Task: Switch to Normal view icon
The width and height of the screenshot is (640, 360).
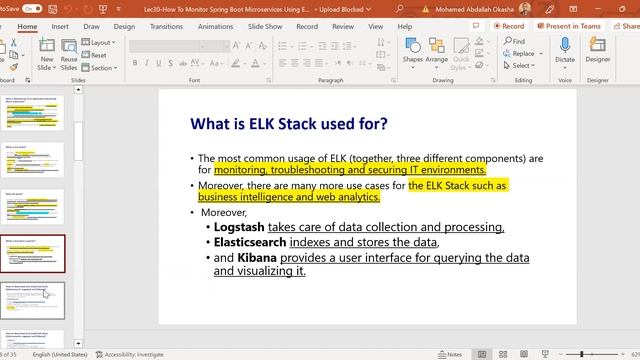Action: (x=482, y=354)
